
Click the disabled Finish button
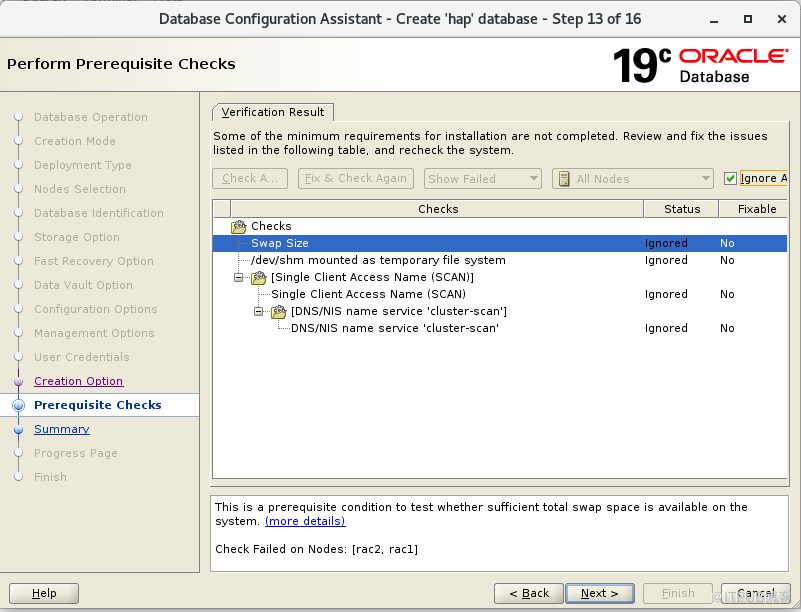click(678, 593)
